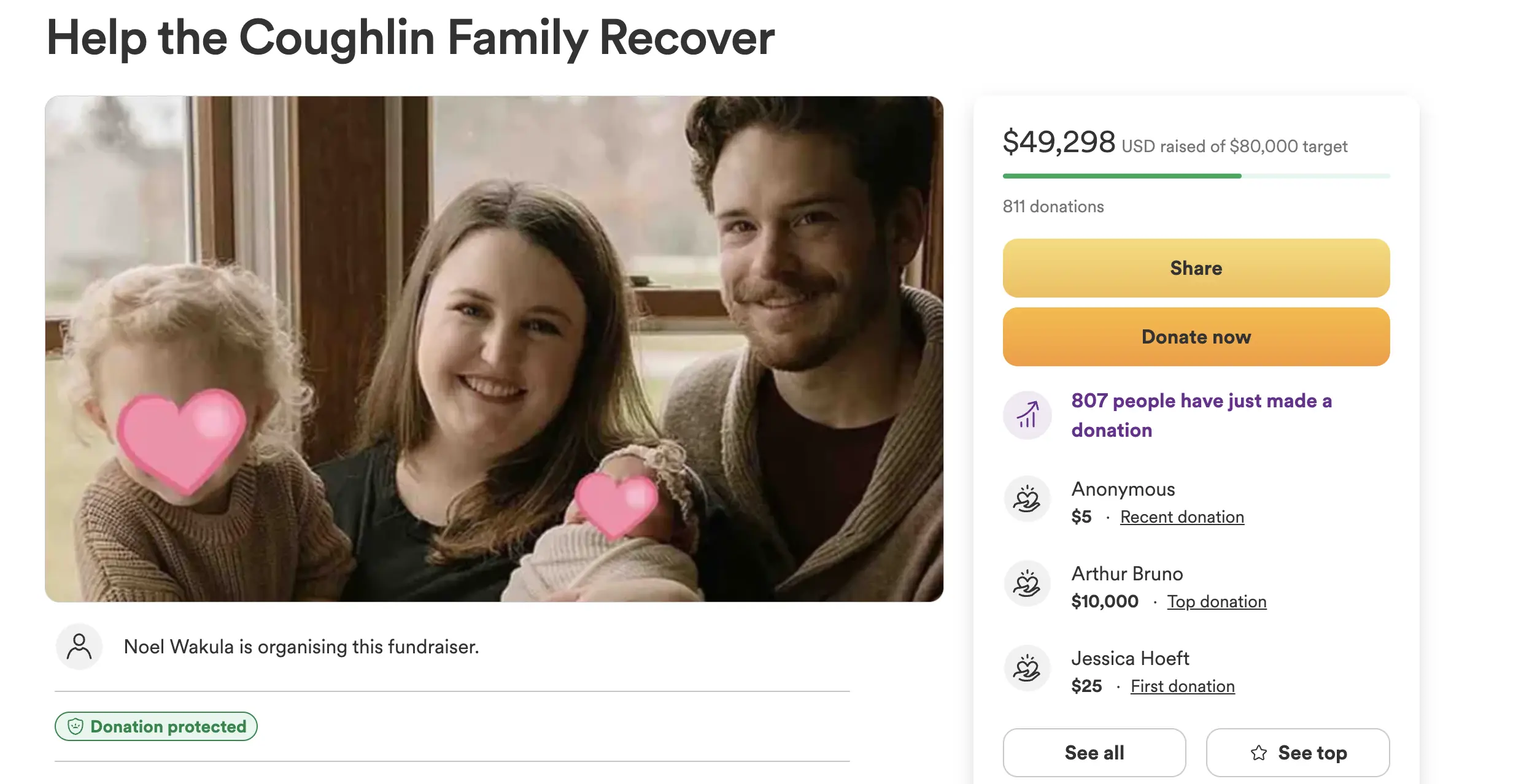Click the 807 people just donated notice

pos(1201,415)
